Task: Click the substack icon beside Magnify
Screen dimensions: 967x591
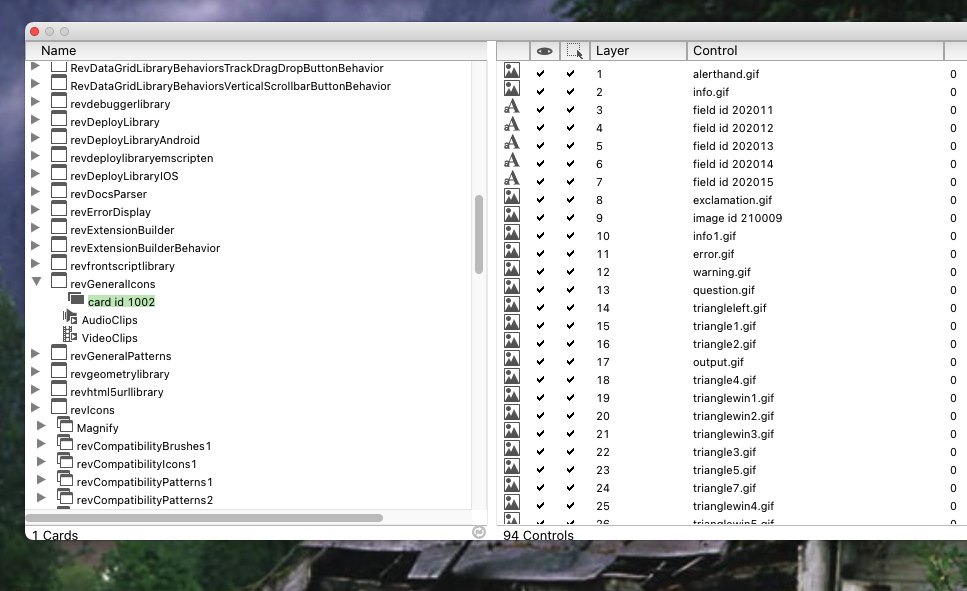Action: coord(65,427)
